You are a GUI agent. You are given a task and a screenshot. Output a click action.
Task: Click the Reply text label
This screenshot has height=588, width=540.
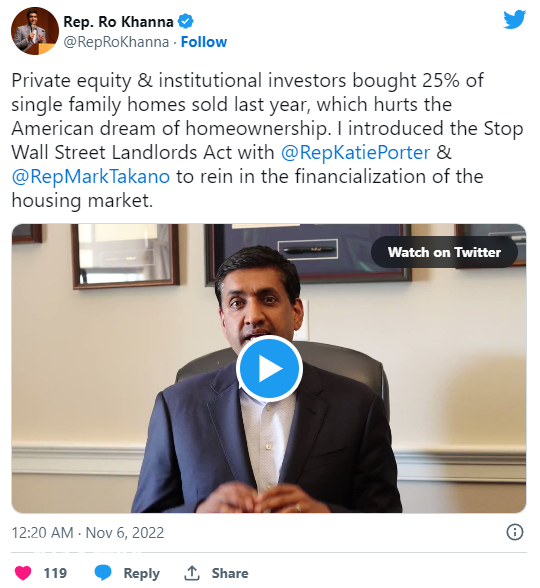[141, 573]
